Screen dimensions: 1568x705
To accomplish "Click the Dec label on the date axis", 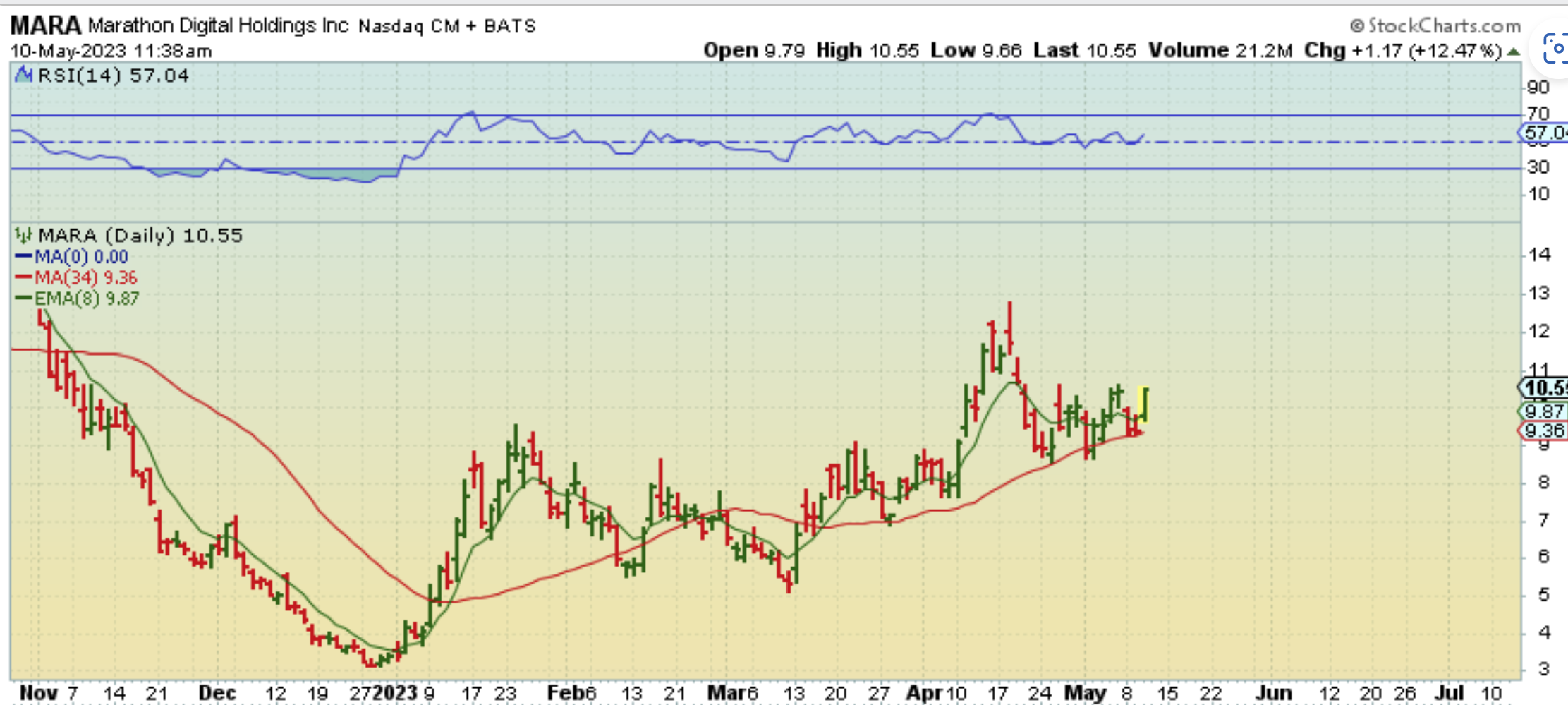I will [217, 693].
